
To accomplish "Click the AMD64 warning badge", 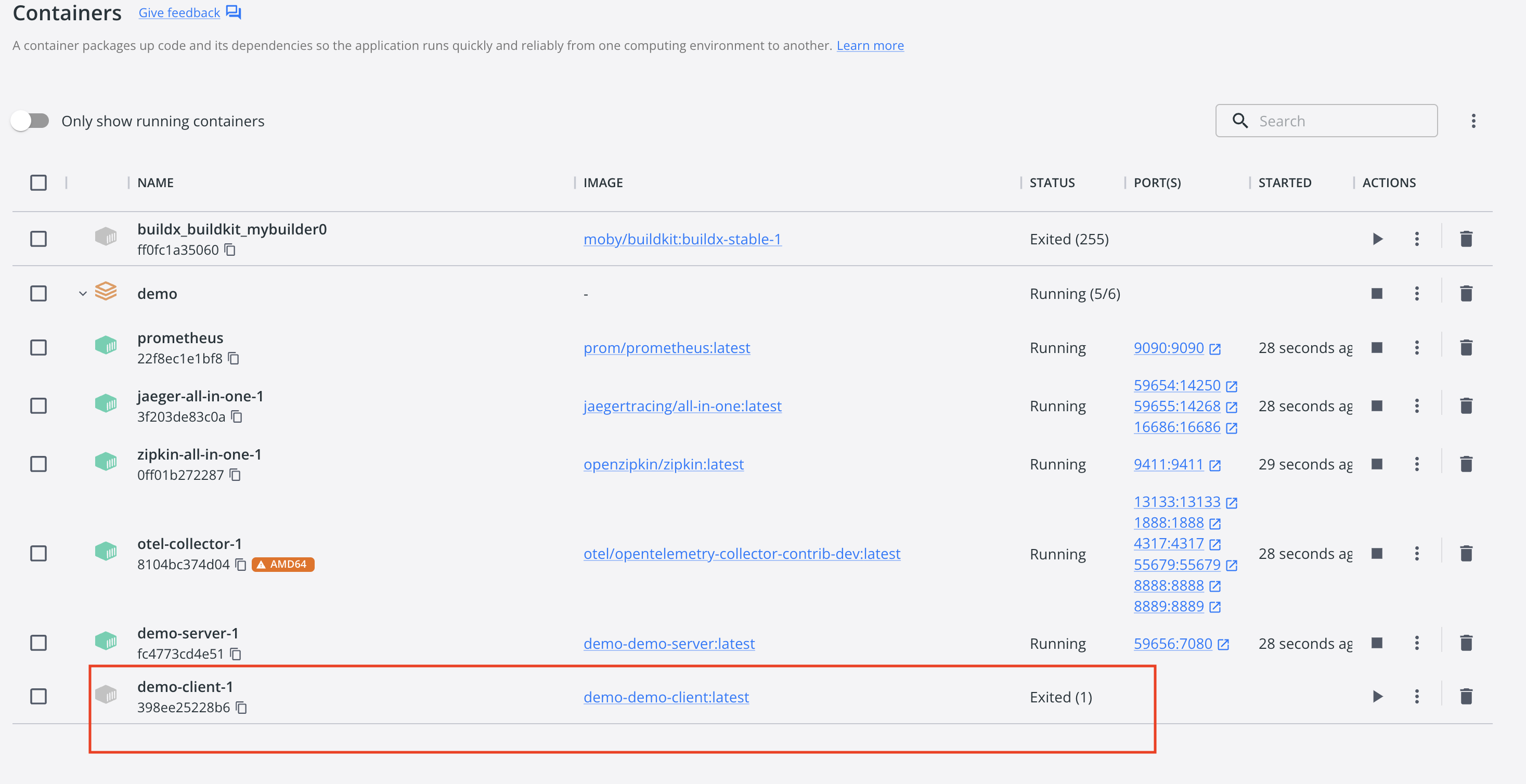I will (x=282, y=564).
